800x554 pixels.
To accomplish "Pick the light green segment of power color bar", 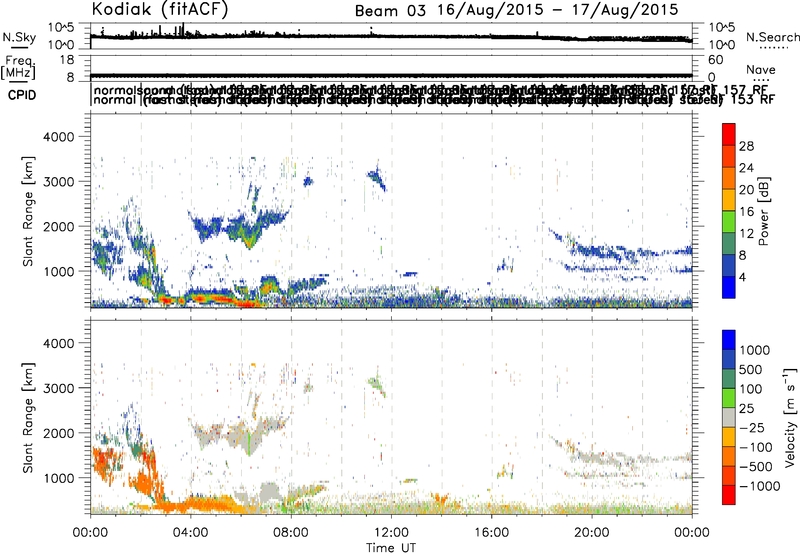I will [729, 222].
